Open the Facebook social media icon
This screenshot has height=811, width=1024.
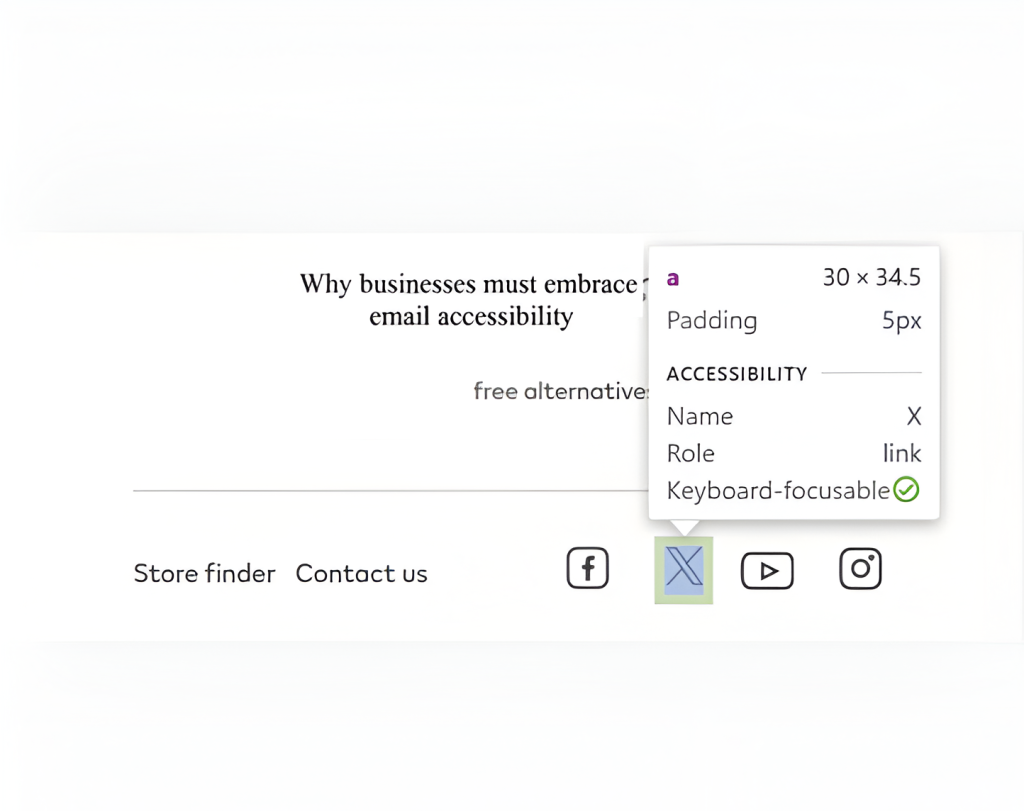pos(588,569)
